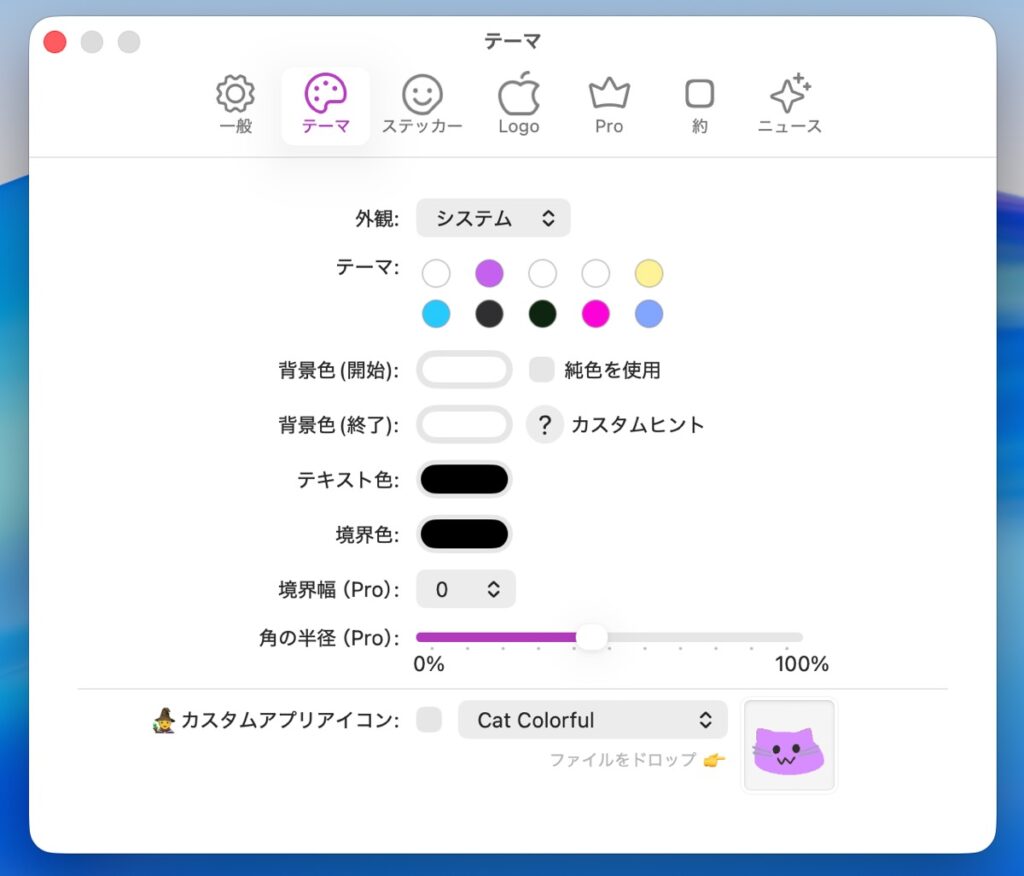Image resolution: width=1024 pixels, height=876 pixels.
Task: Pick the cyan theme color swatch
Action: coord(436,314)
